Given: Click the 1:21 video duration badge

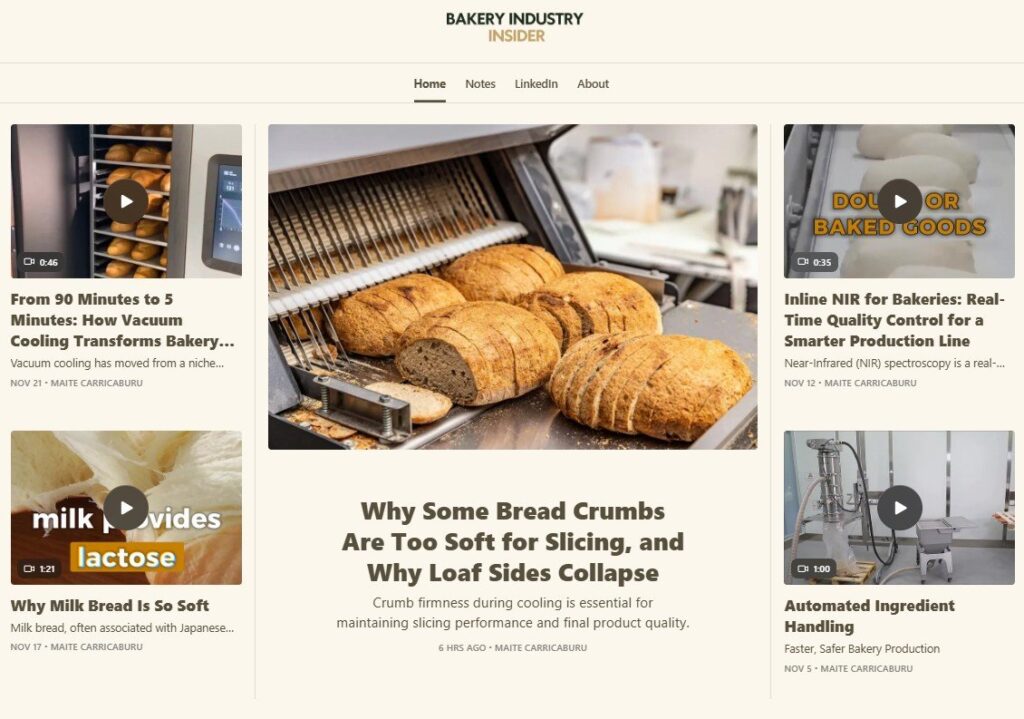Looking at the screenshot, I should 39,568.
